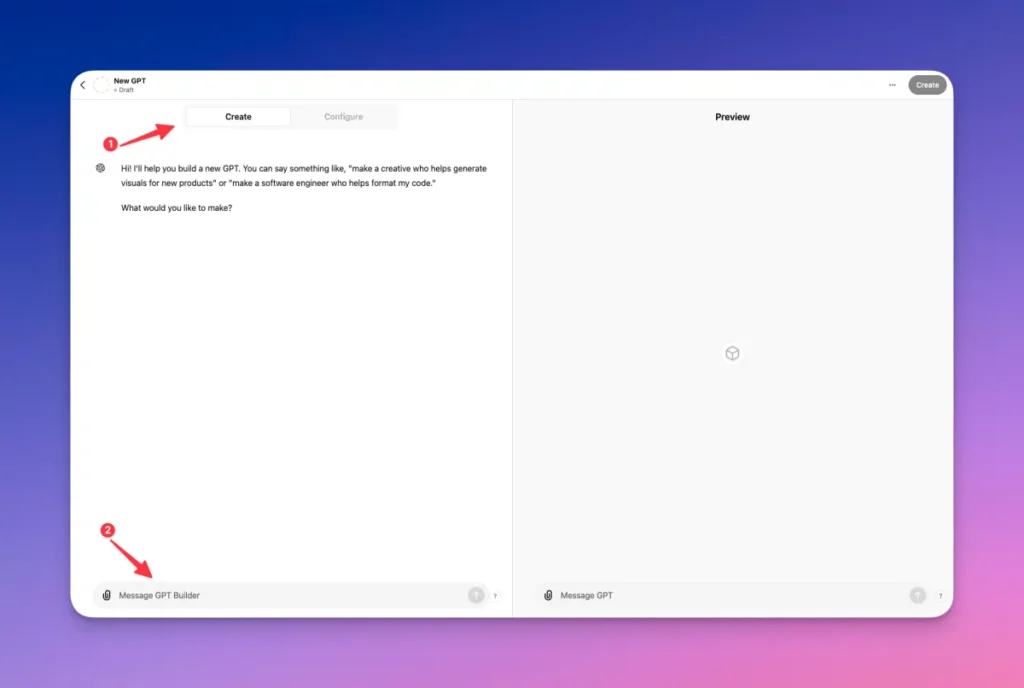Focus the Message GPT Builder input field

pos(291,595)
